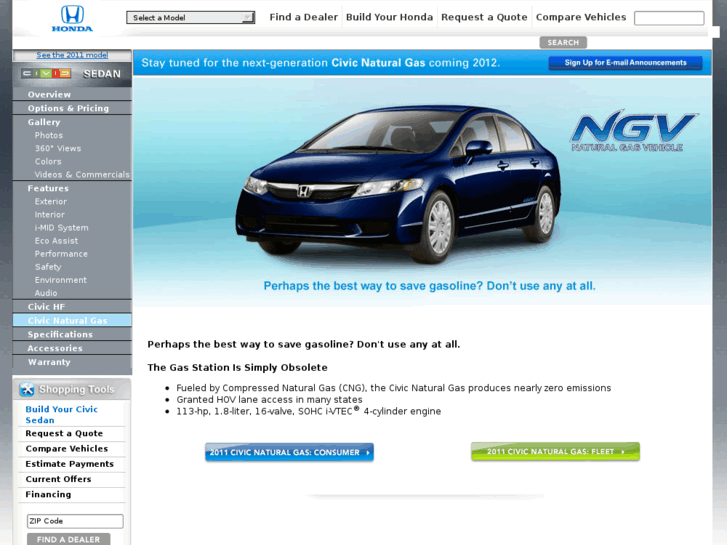Click Current Offers in Shopping Tools
The width and height of the screenshot is (727, 545).
tap(58, 479)
